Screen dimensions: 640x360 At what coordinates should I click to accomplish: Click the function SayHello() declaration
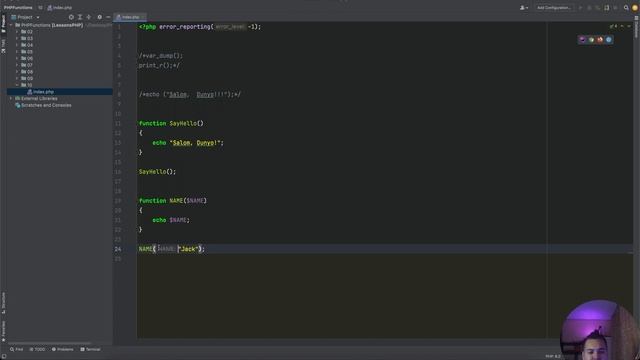click(x=171, y=123)
